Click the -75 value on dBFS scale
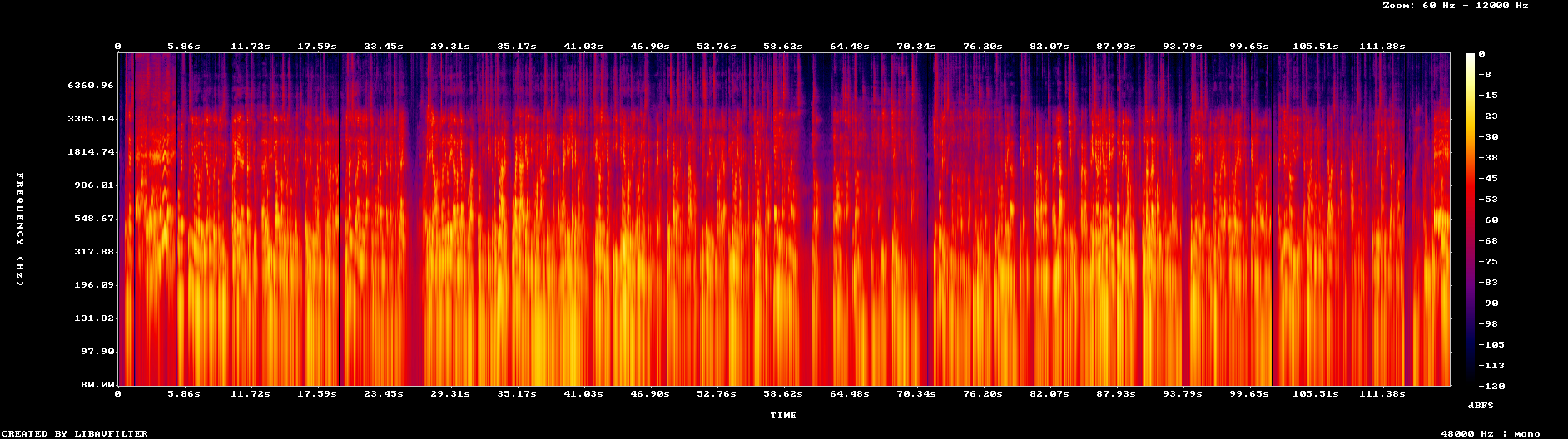The width and height of the screenshot is (1568, 439). coord(1488,261)
